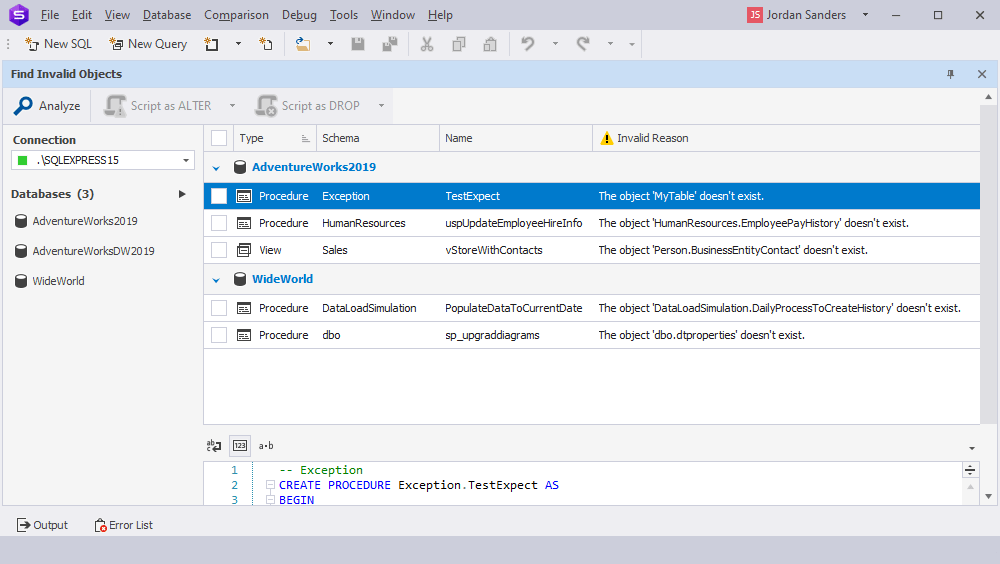Collapse the AdventureWorks2019 group
This screenshot has width=1000, height=564.
[x=217, y=167]
